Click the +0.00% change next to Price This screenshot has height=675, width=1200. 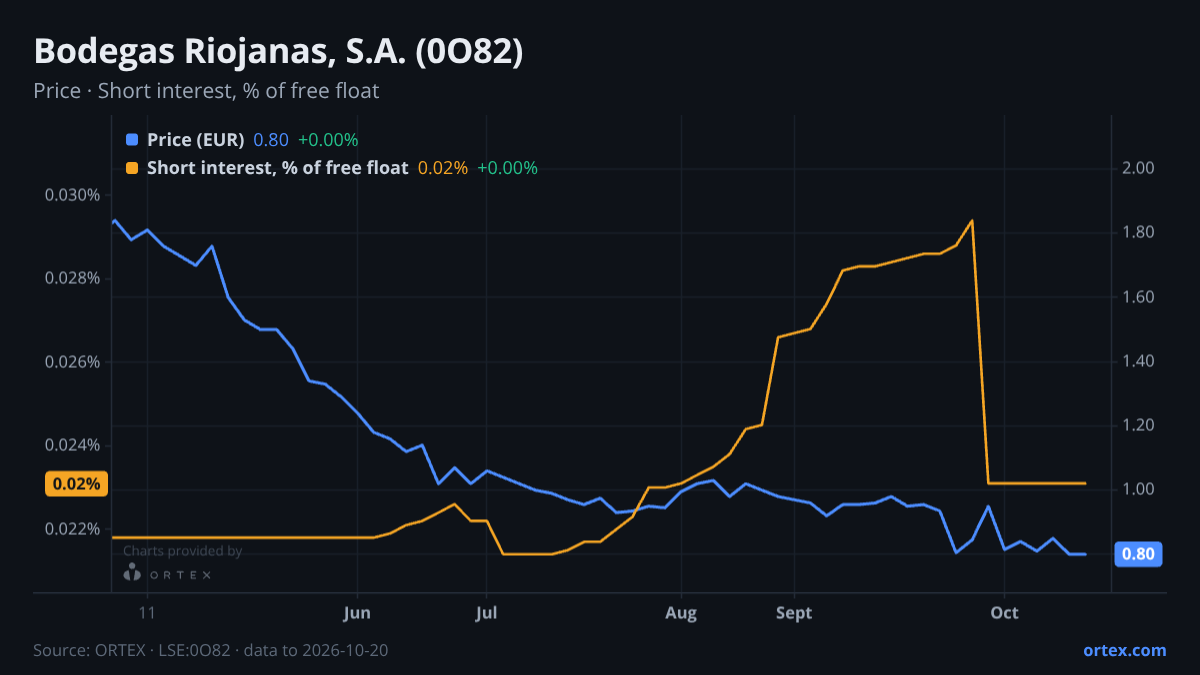328,140
